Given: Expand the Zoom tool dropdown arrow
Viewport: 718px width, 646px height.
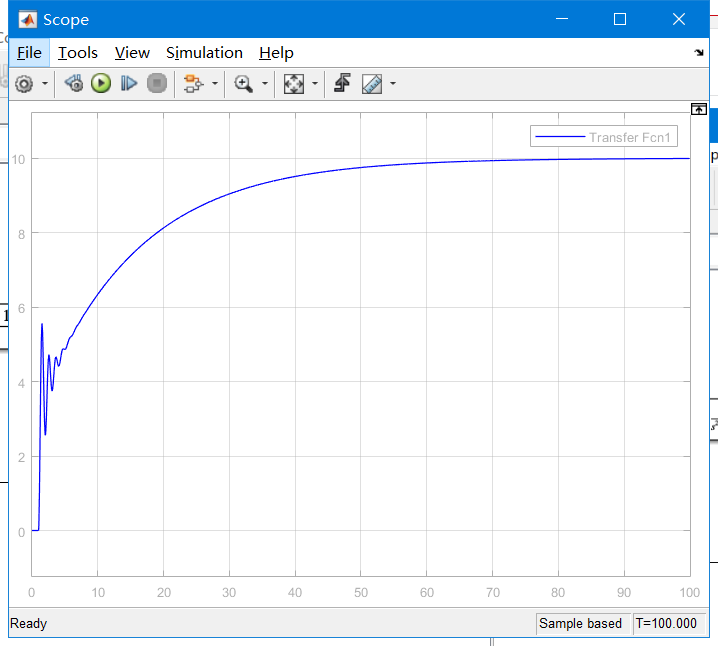Looking at the screenshot, I should 265,84.
